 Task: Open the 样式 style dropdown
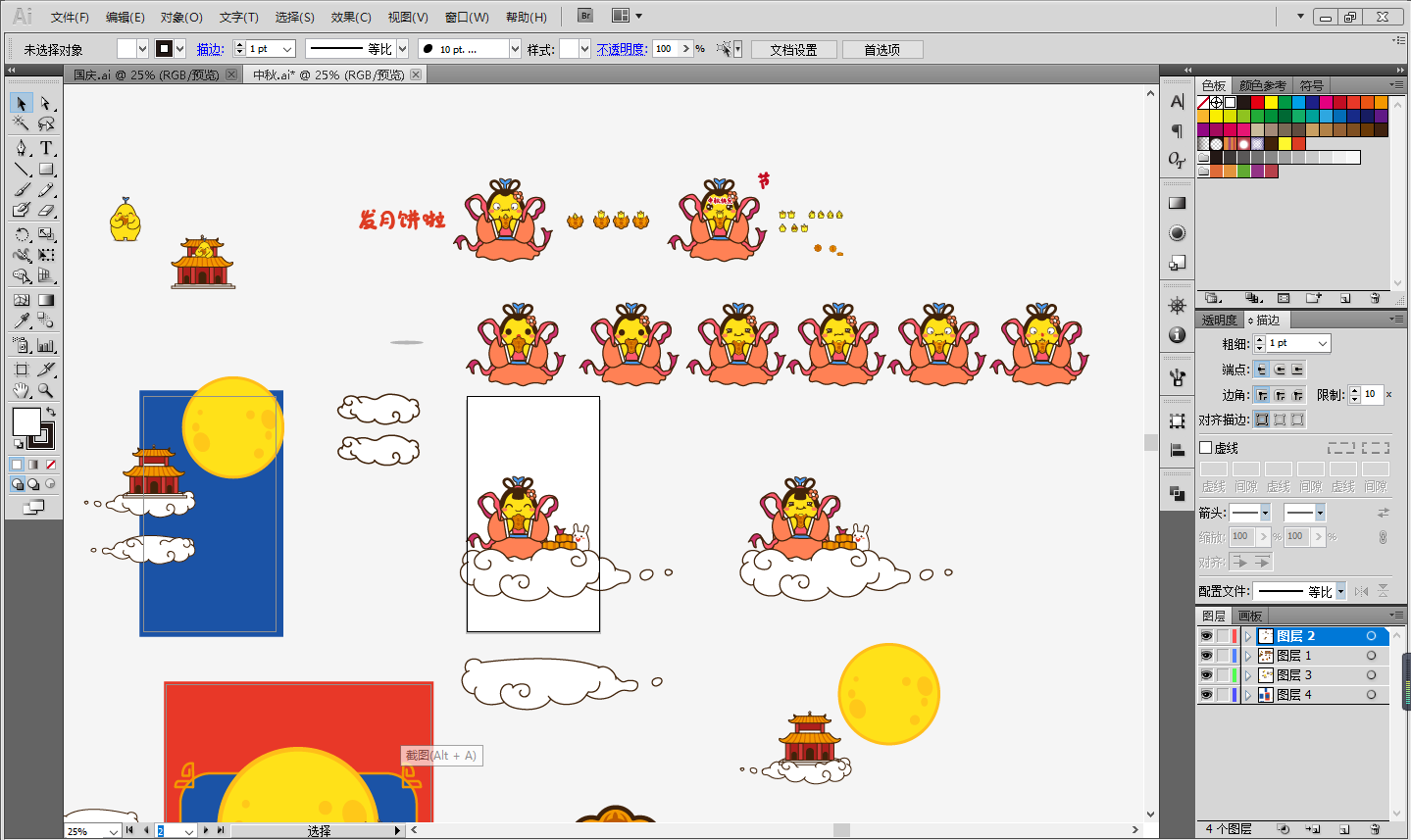point(584,49)
